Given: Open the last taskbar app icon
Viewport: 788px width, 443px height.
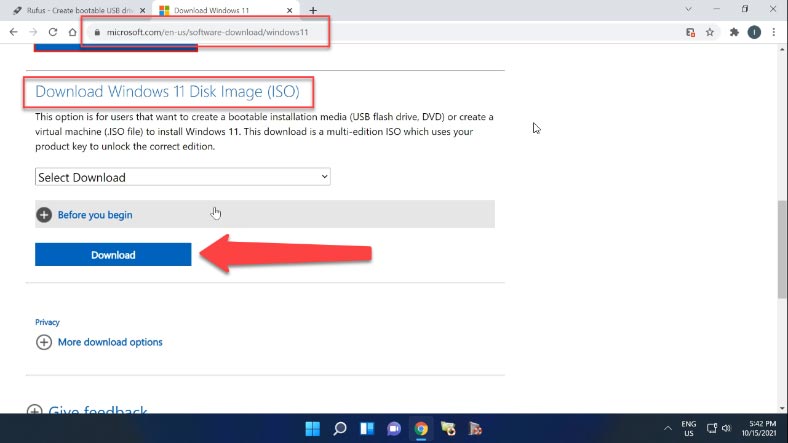Looking at the screenshot, I should [x=475, y=429].
